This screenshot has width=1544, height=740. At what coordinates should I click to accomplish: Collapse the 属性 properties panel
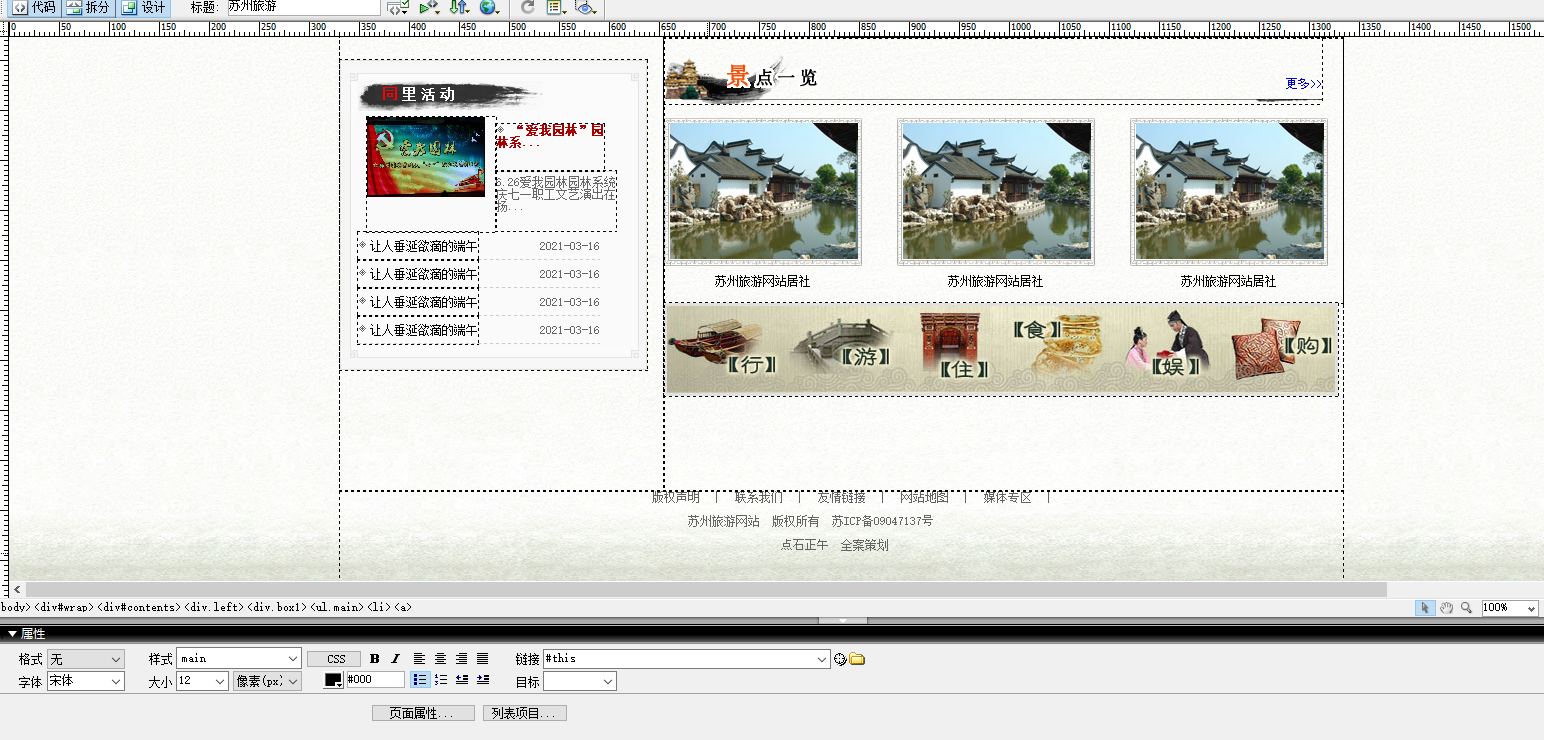click(12, 634)
